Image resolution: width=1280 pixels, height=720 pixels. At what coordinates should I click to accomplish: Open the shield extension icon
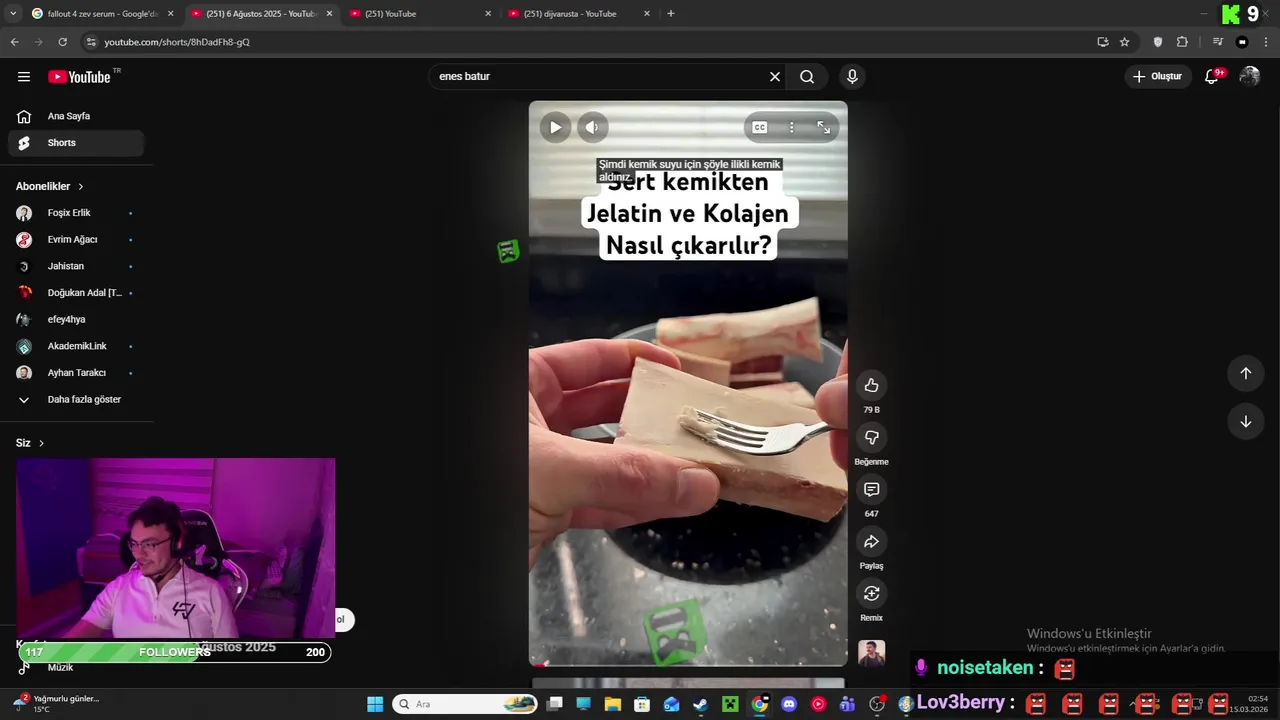tap(1158, 42)
